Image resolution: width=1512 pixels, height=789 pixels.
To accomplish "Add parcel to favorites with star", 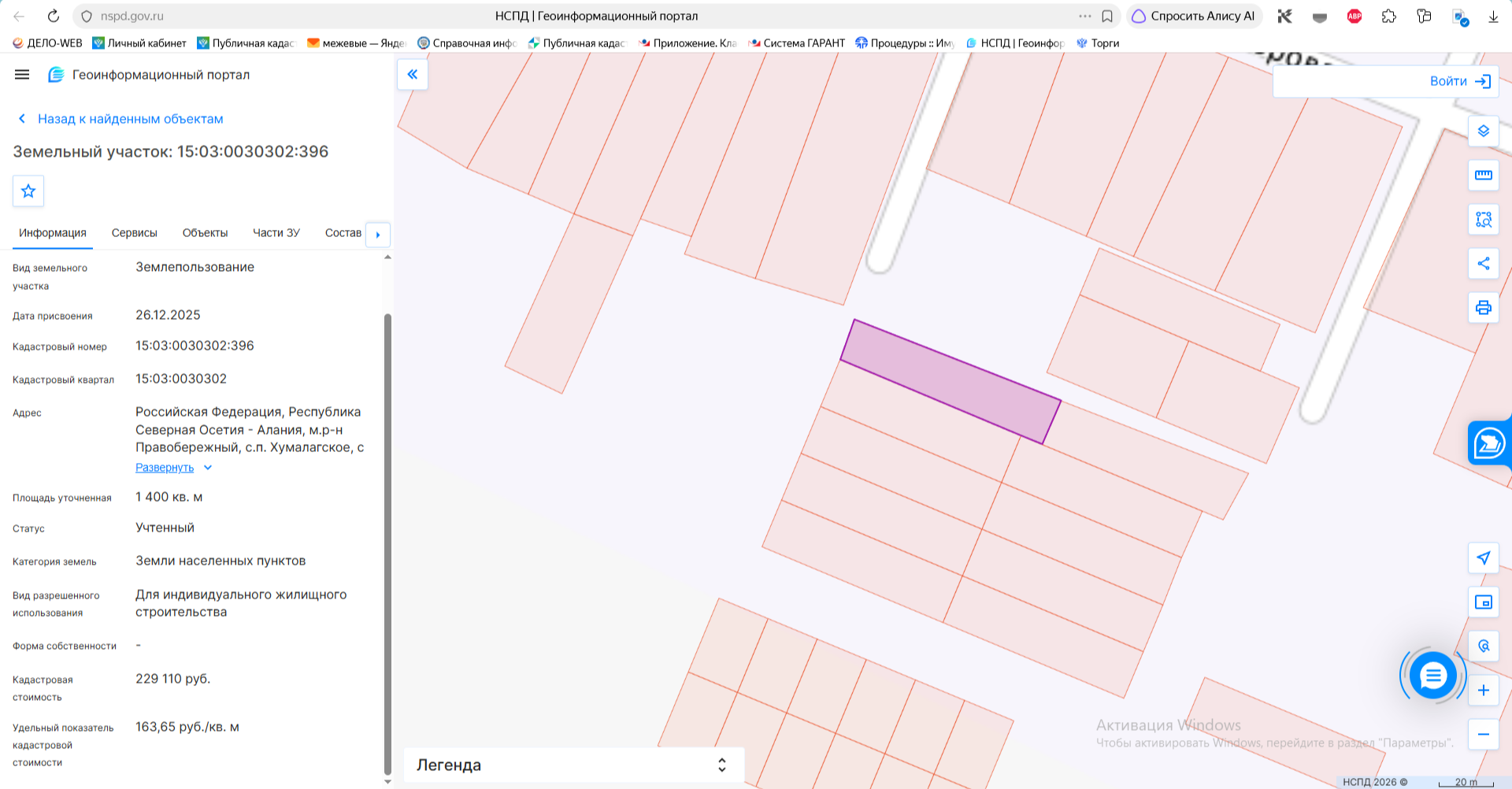I will [28, 191].
